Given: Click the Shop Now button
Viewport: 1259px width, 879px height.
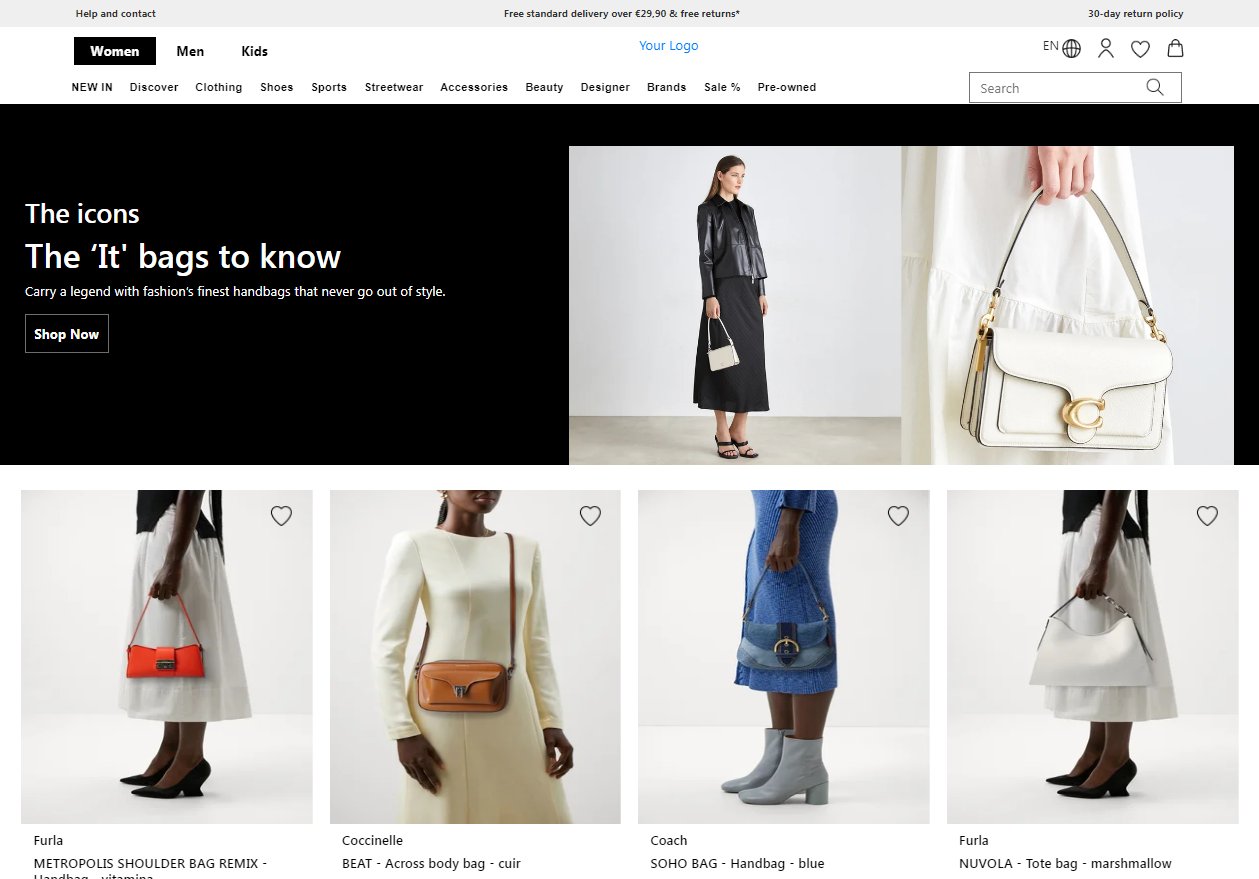Looking at the screenshot, I should pyautogui.click(x=66, y=334).
